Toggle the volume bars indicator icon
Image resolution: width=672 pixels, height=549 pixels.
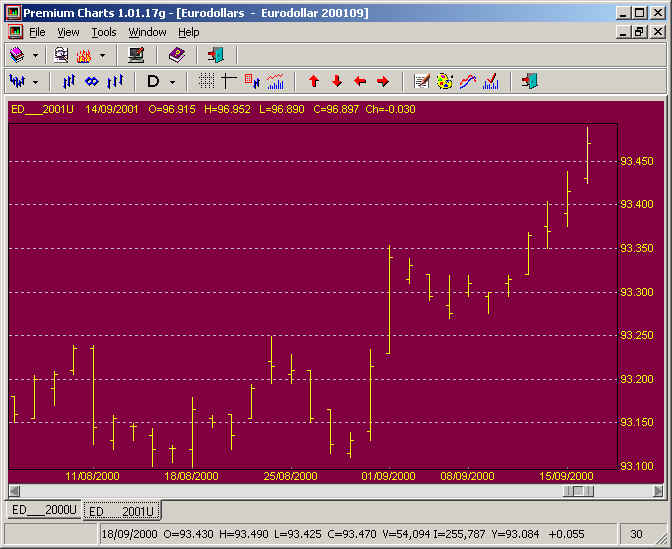pos(275,81)
